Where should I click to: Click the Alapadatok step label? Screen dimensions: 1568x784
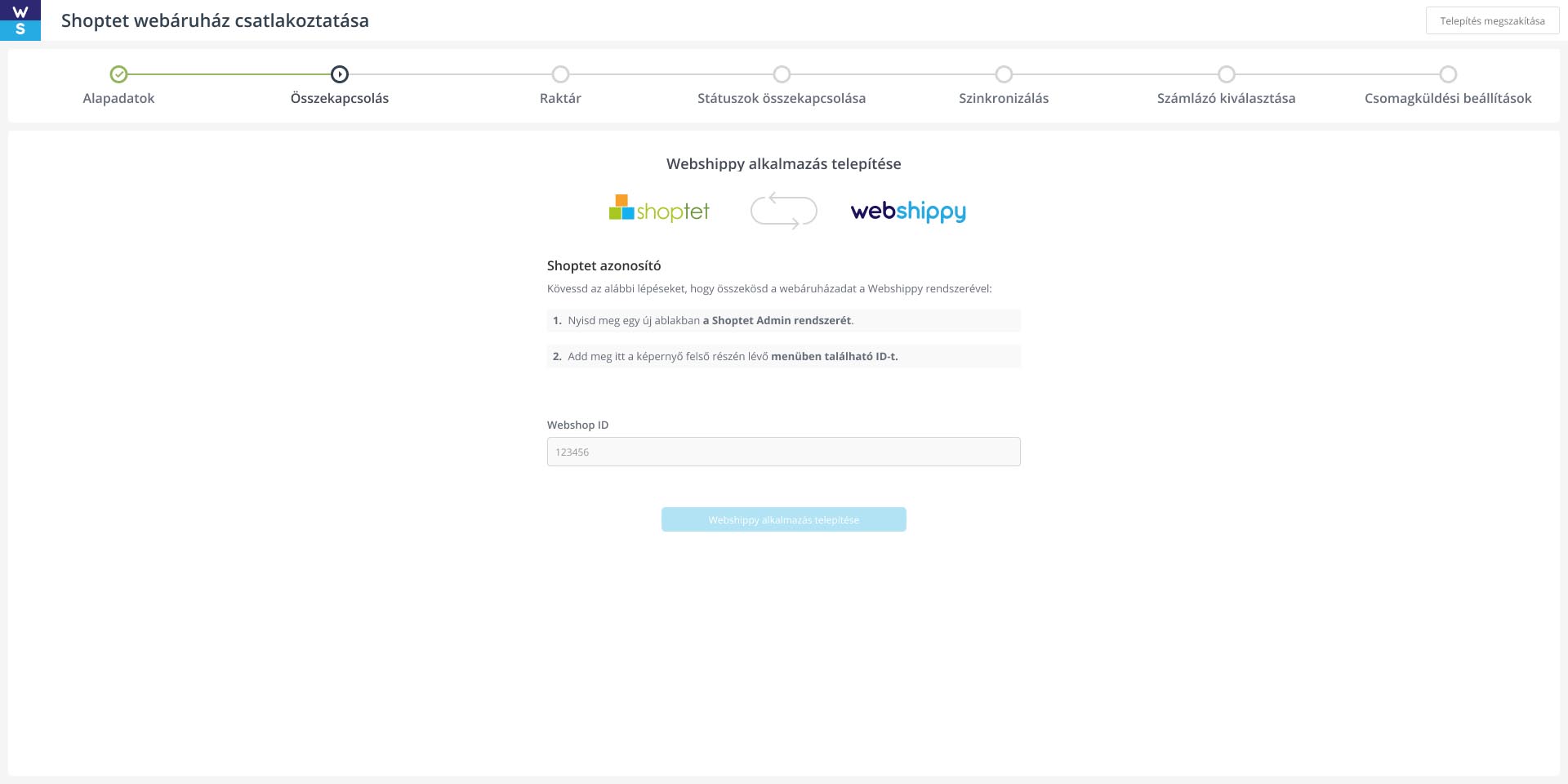[118, 98]
